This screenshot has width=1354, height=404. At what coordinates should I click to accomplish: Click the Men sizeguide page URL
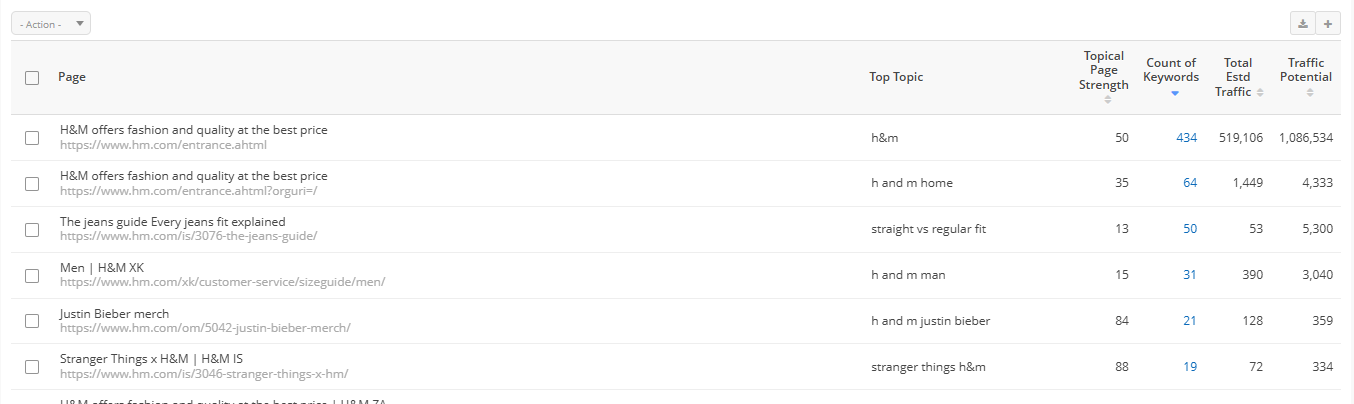pos(222,282)
